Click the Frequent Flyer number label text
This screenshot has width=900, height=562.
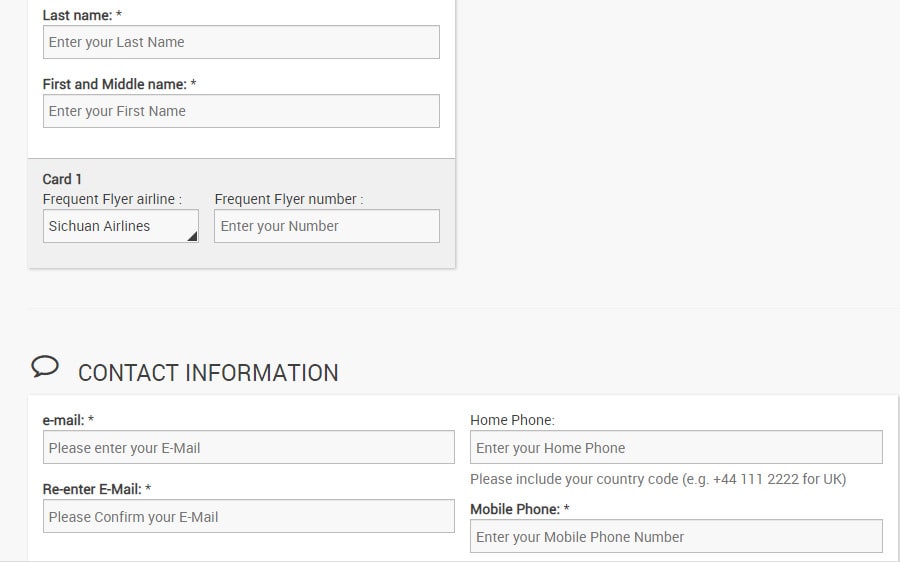(x=289, y=199)
